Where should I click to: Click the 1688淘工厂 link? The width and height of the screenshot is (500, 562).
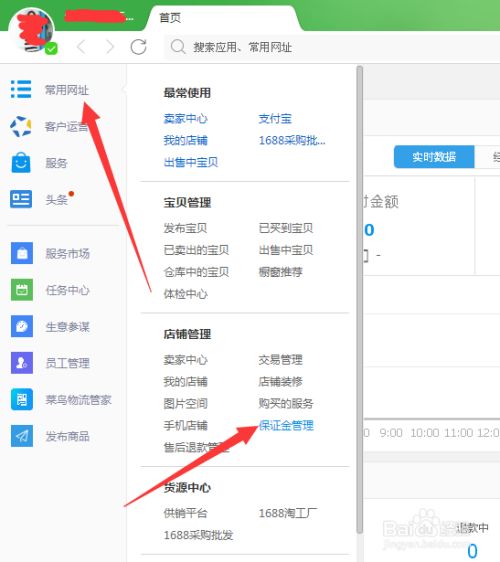point(288,513)
